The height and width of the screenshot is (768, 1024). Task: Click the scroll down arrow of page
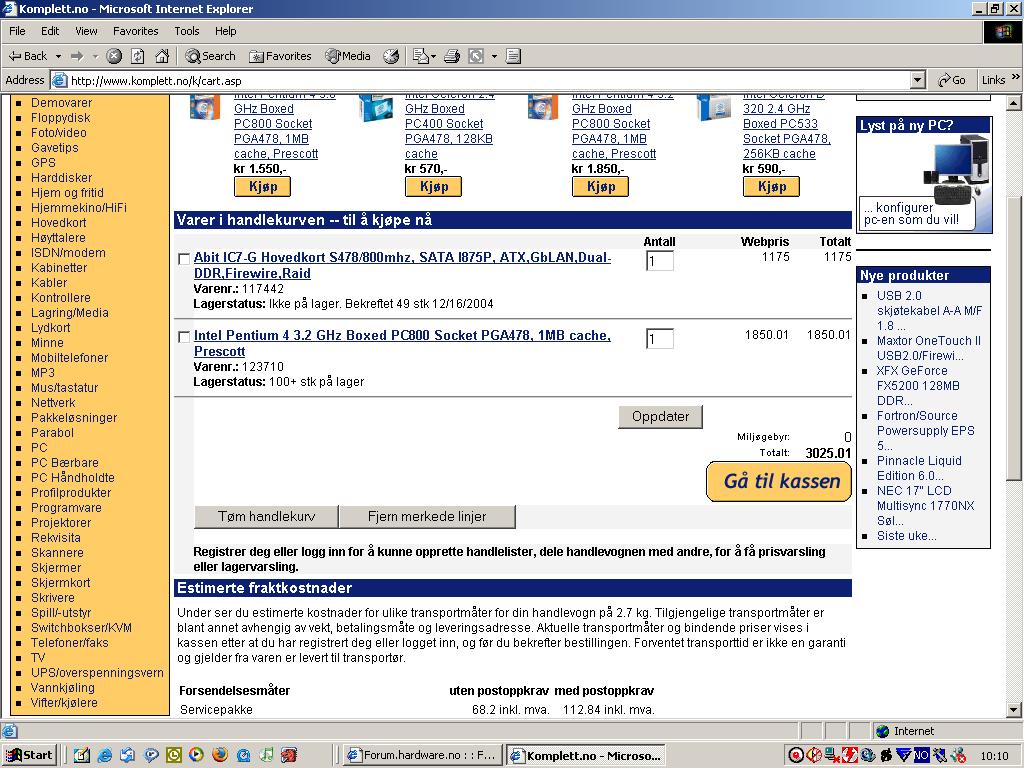click(1014, 710)
